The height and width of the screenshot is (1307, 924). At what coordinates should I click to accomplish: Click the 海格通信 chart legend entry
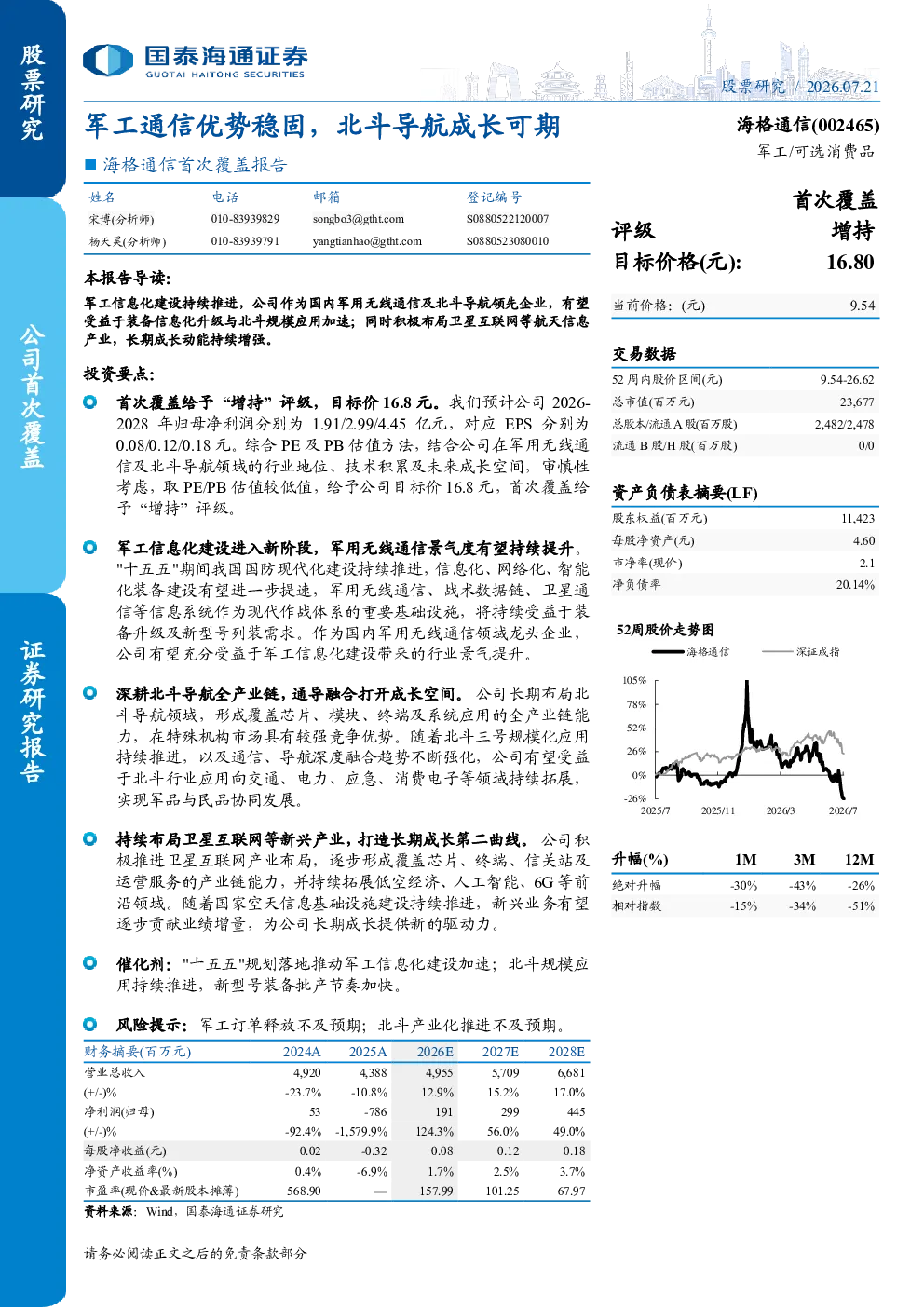690,652
